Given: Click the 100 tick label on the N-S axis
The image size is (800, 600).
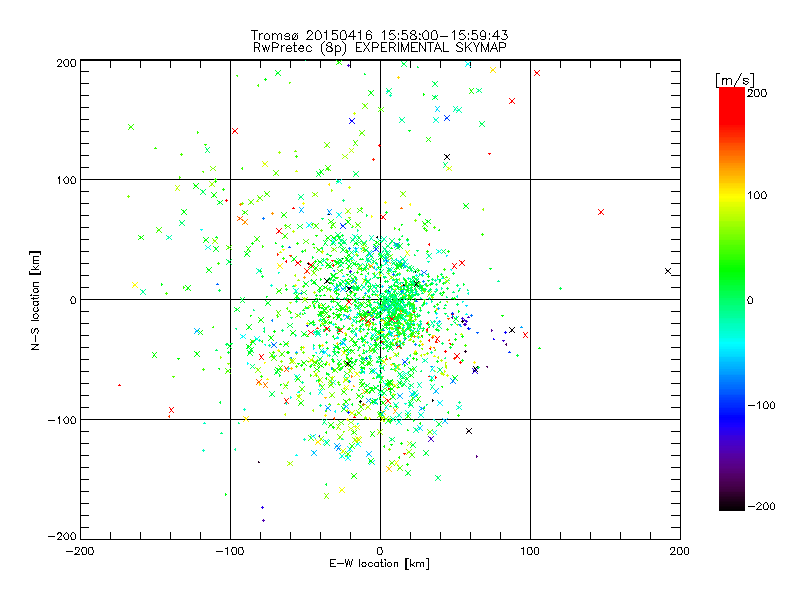Looking at the screenshot, I should point(66,180).
